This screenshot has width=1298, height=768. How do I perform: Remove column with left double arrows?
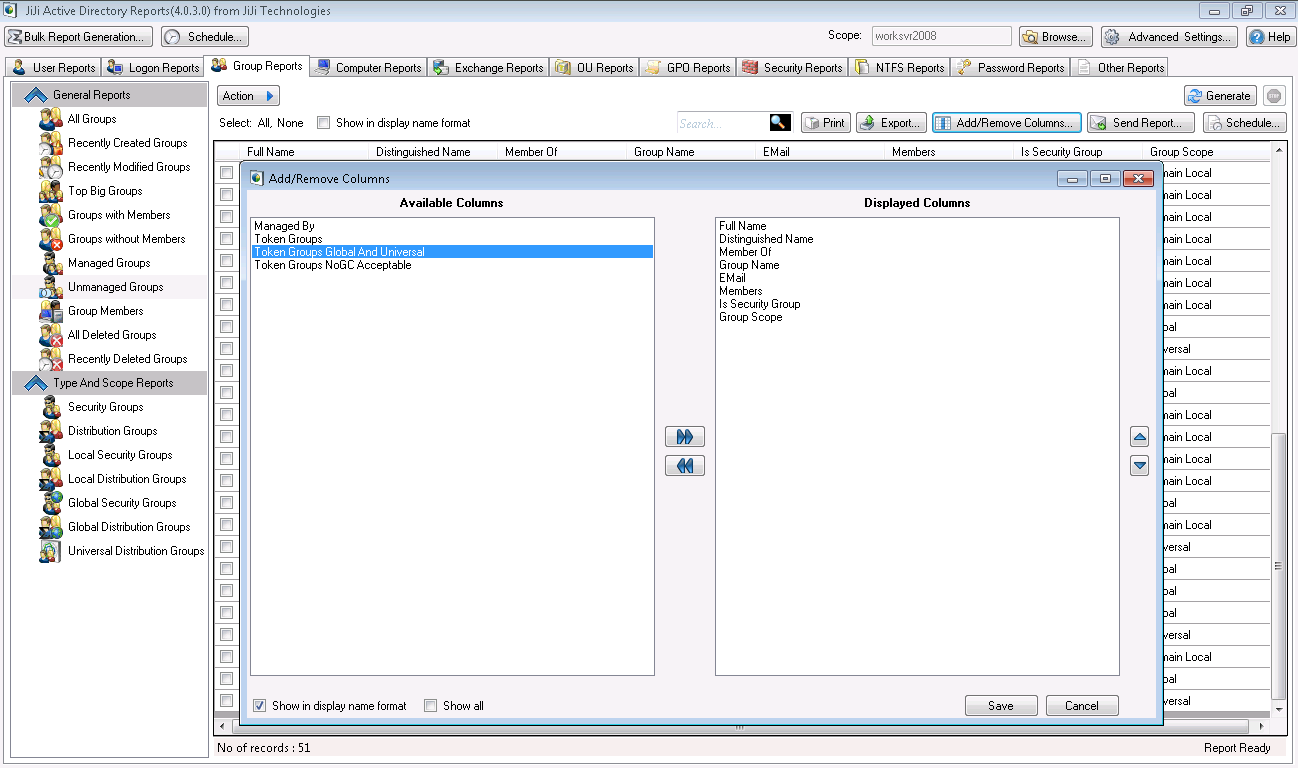click(685, 466)
